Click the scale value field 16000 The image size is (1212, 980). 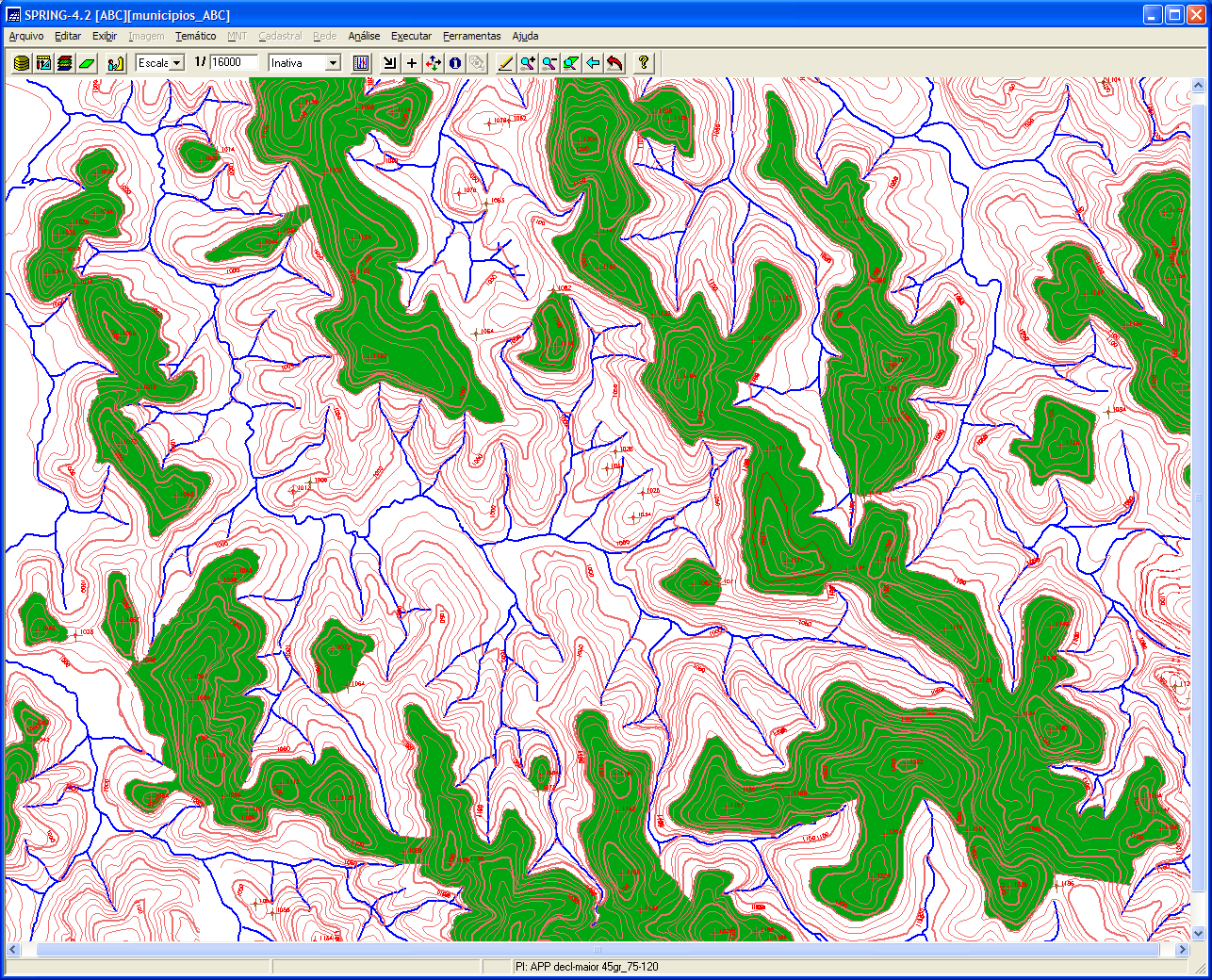234,62
